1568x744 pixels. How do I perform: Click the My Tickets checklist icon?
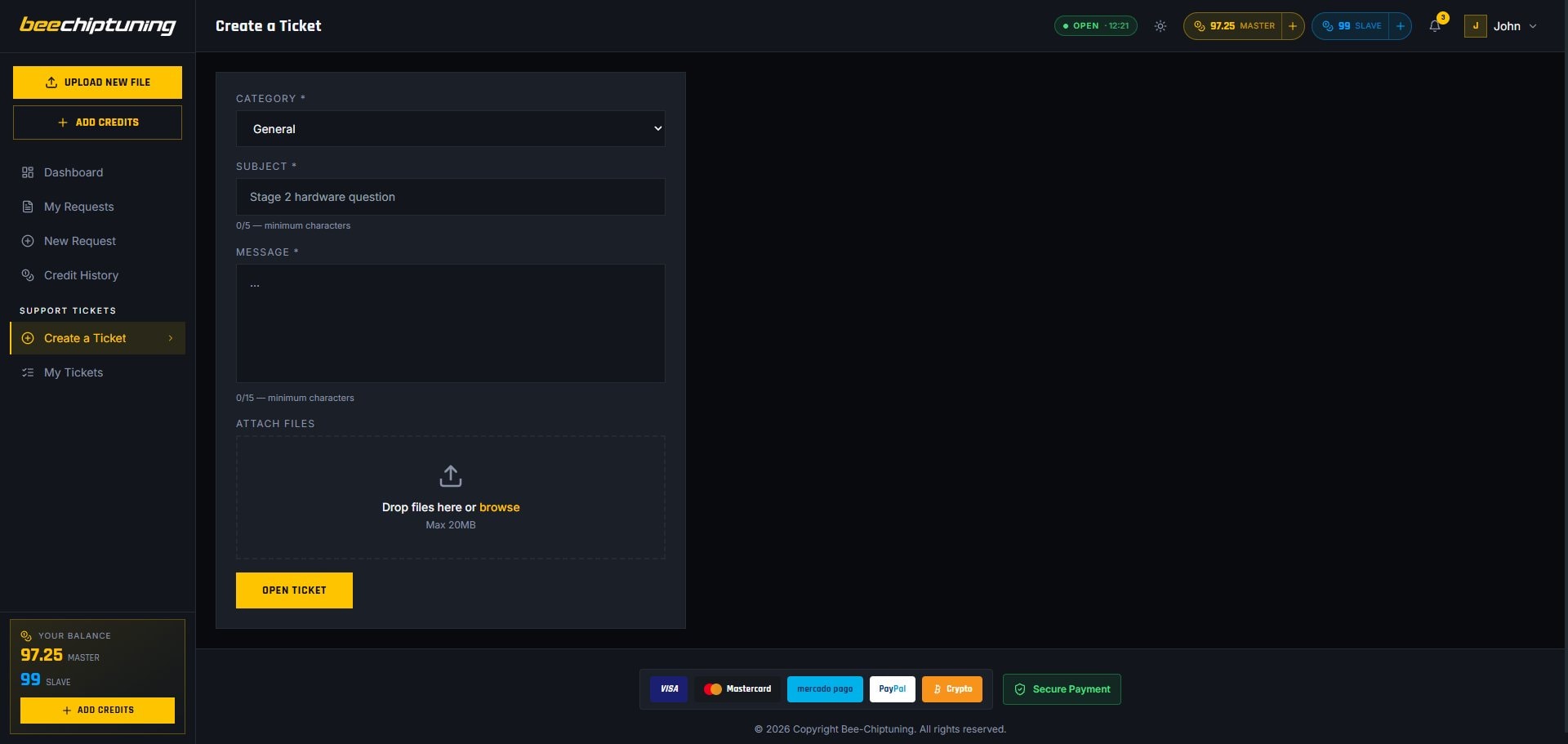[x=28, y=372]
